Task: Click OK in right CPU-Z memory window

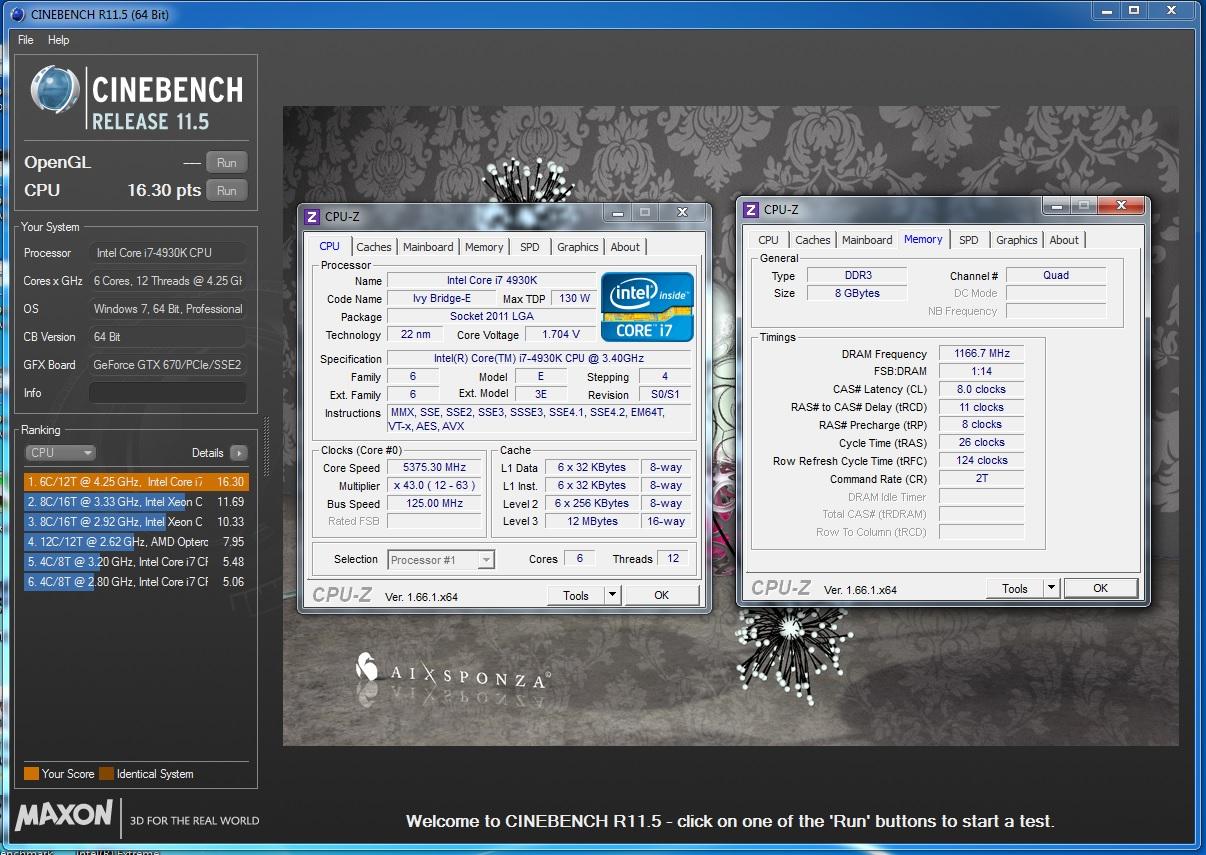Action: click(x=1100, y=588)
